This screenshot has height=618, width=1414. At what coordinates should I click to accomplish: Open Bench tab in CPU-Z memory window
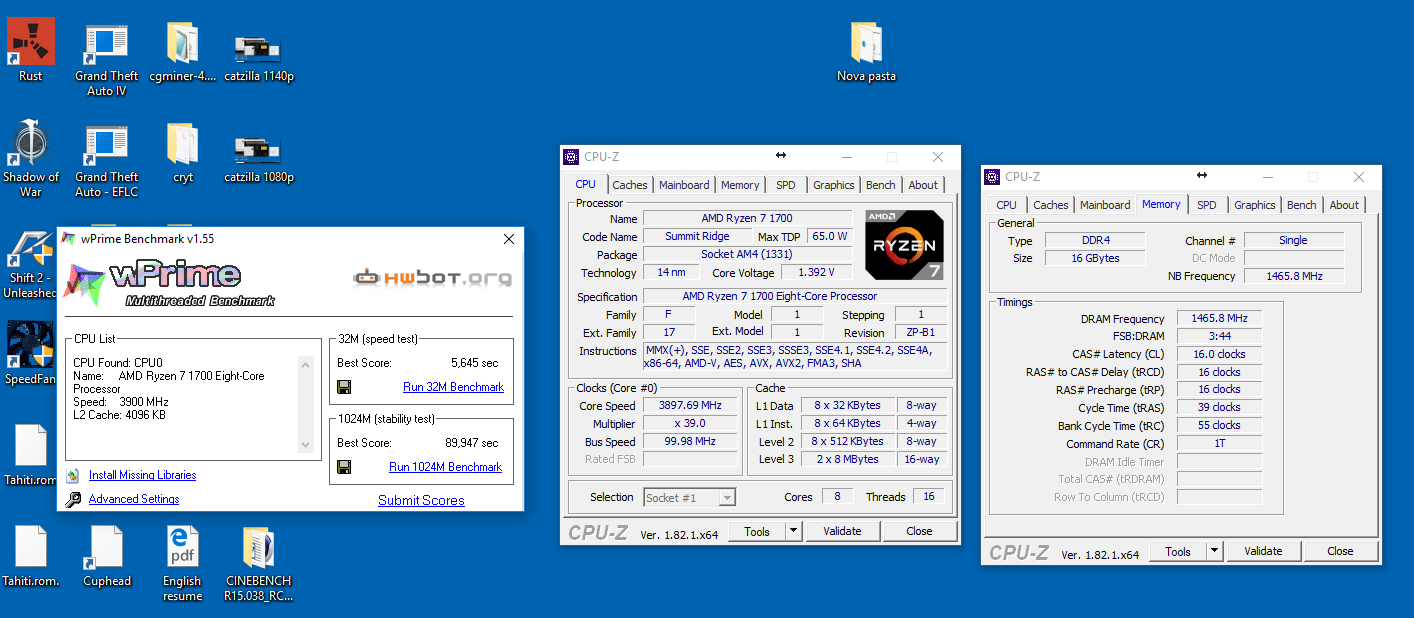pos(1302,205)
